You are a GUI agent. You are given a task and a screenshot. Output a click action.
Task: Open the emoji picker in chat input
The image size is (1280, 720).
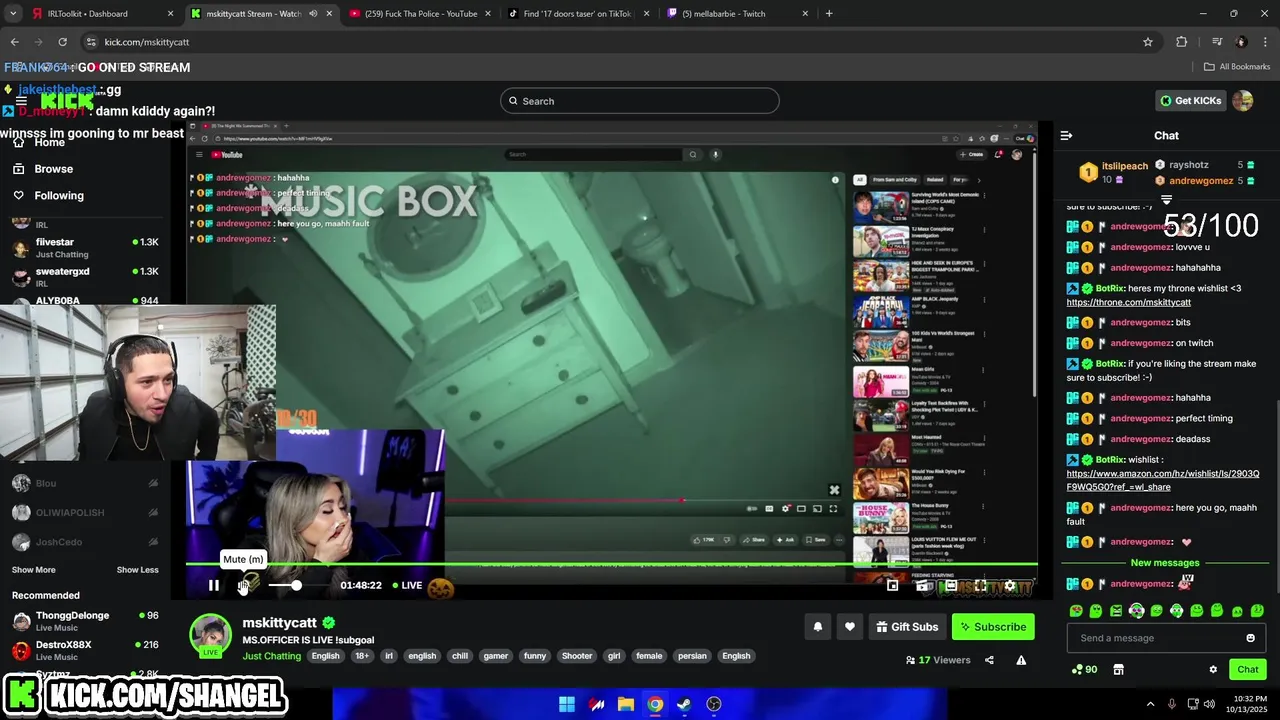[x=1250, y=638]
